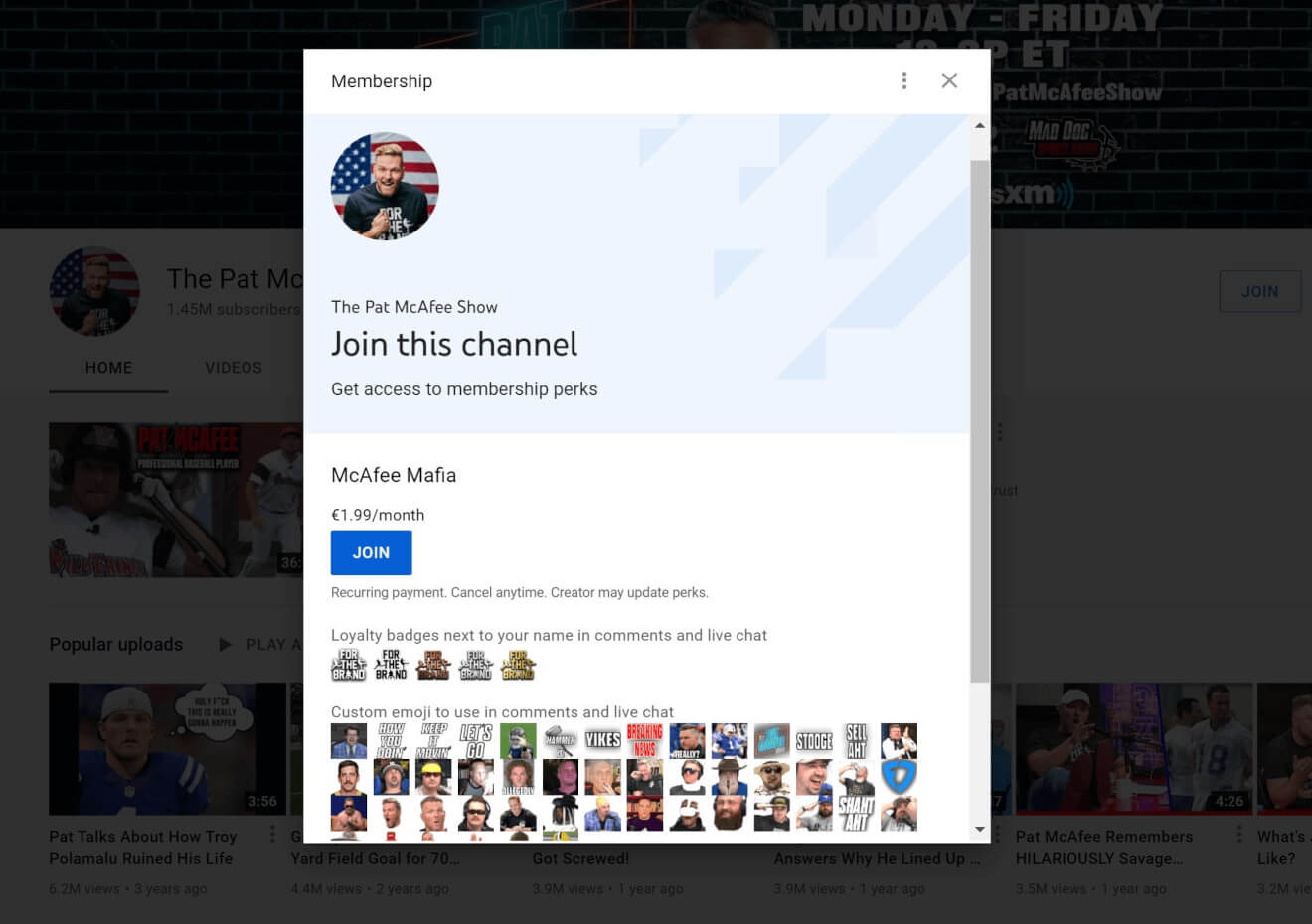Select the man in tuxedo emoji
Screen dimensions: 1312x924
(x=899, y=741)
